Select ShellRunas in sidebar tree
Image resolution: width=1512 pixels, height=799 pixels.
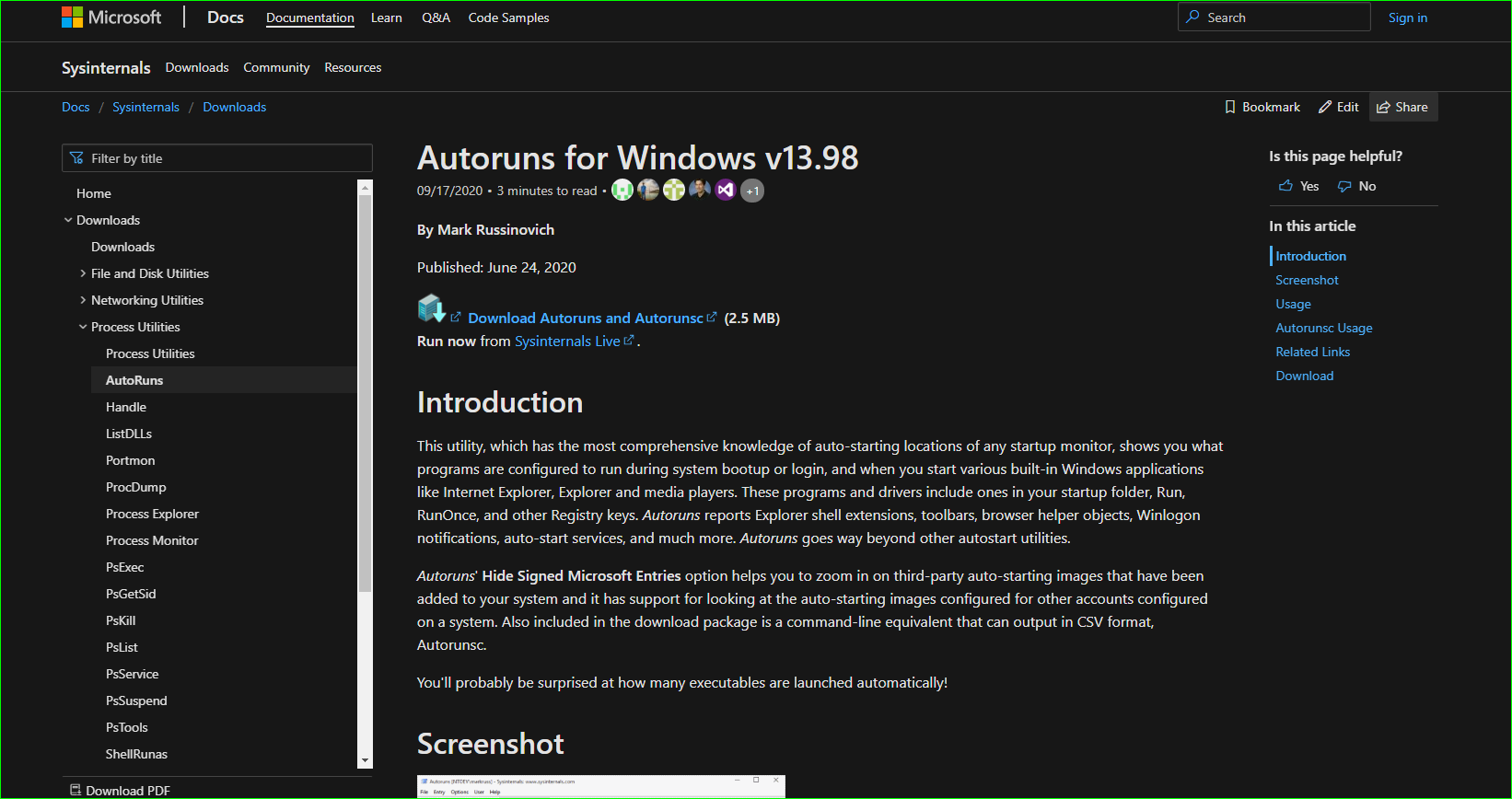coord(136,754)
